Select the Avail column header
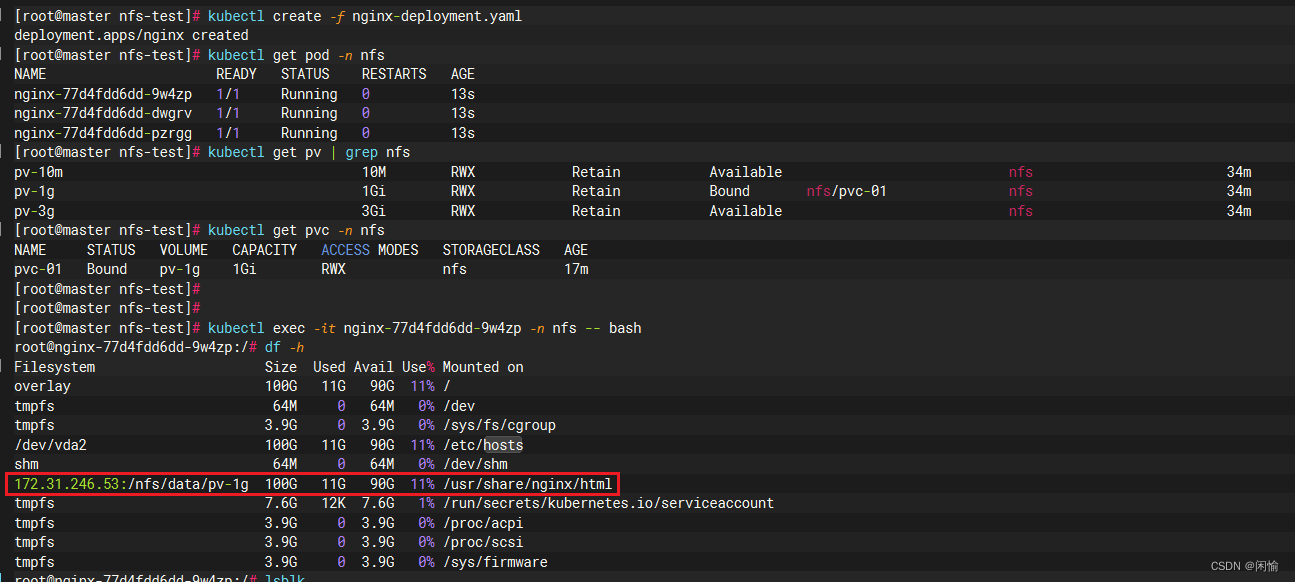This screenshot has width=1295, height=582. [374, 367]
